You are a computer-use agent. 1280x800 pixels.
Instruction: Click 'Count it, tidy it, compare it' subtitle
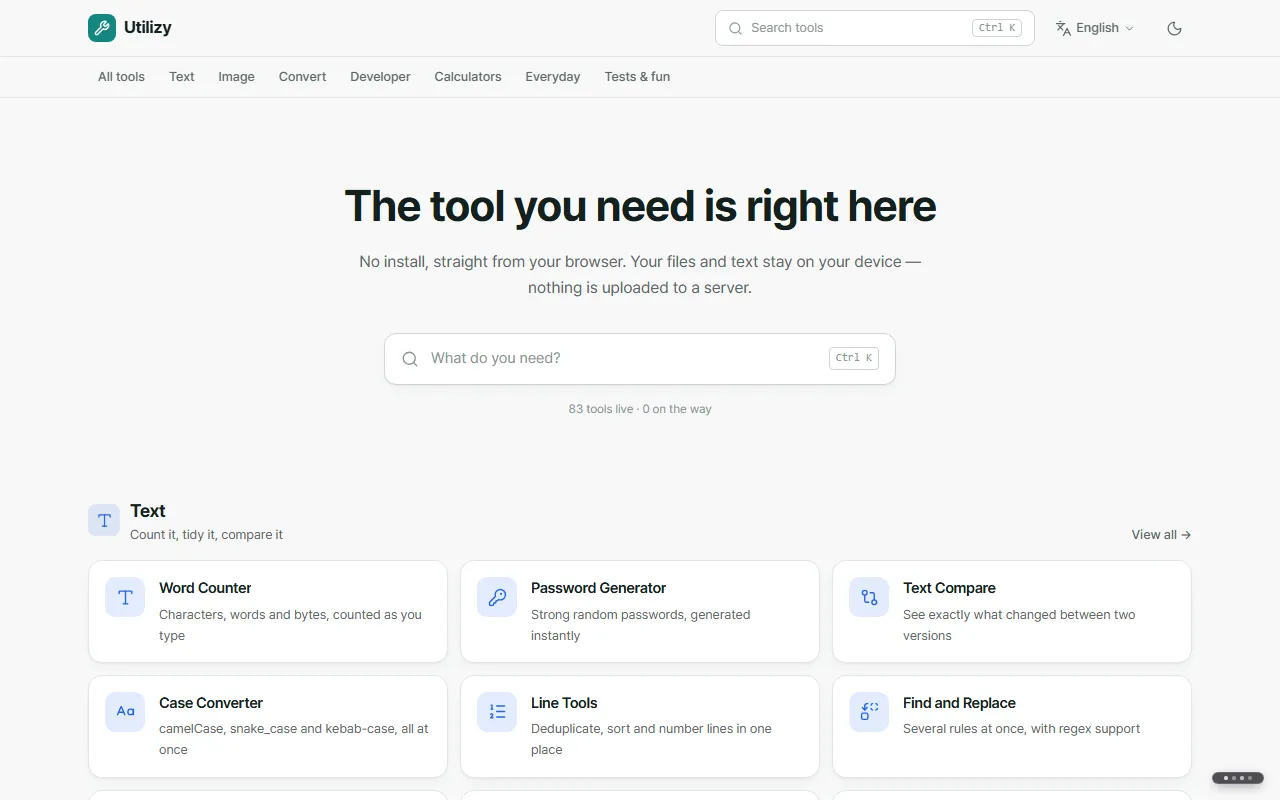(x=206, y=535)
